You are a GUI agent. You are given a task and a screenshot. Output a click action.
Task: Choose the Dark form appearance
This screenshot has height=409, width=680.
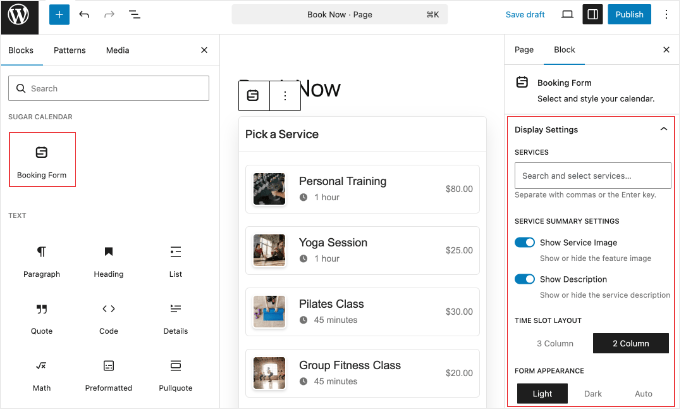[x=593, y=393]
